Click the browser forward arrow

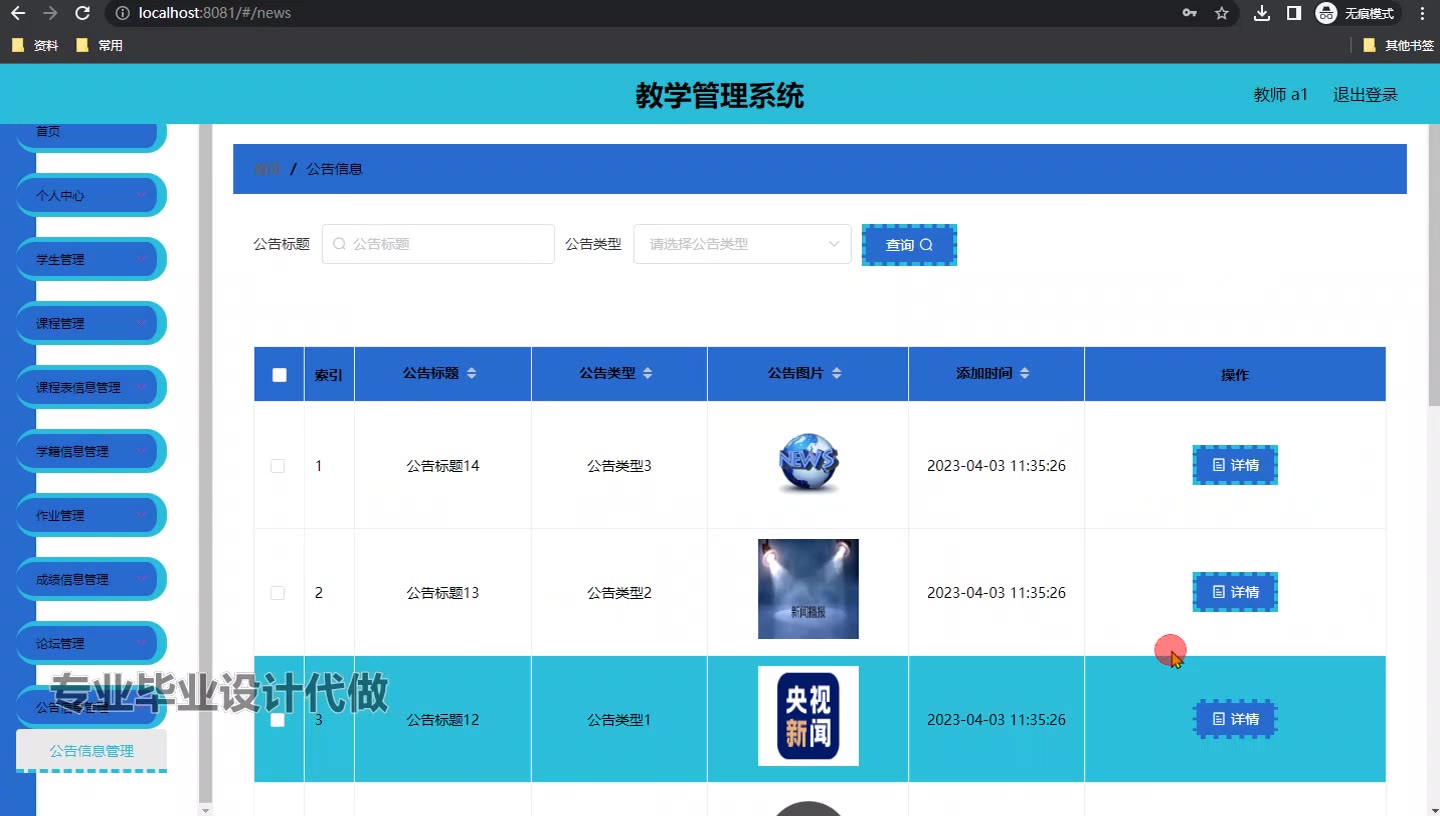click(x=50, y=13)
